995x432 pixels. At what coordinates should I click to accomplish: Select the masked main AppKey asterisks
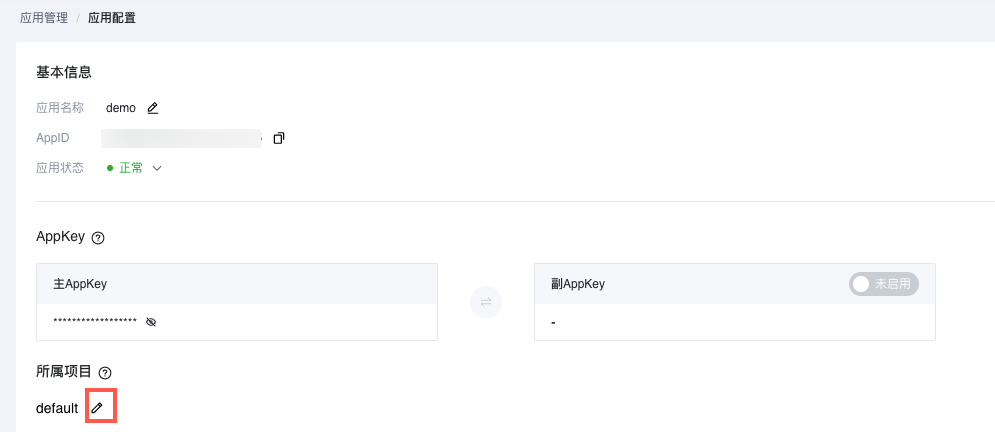[x=95, y=322]
